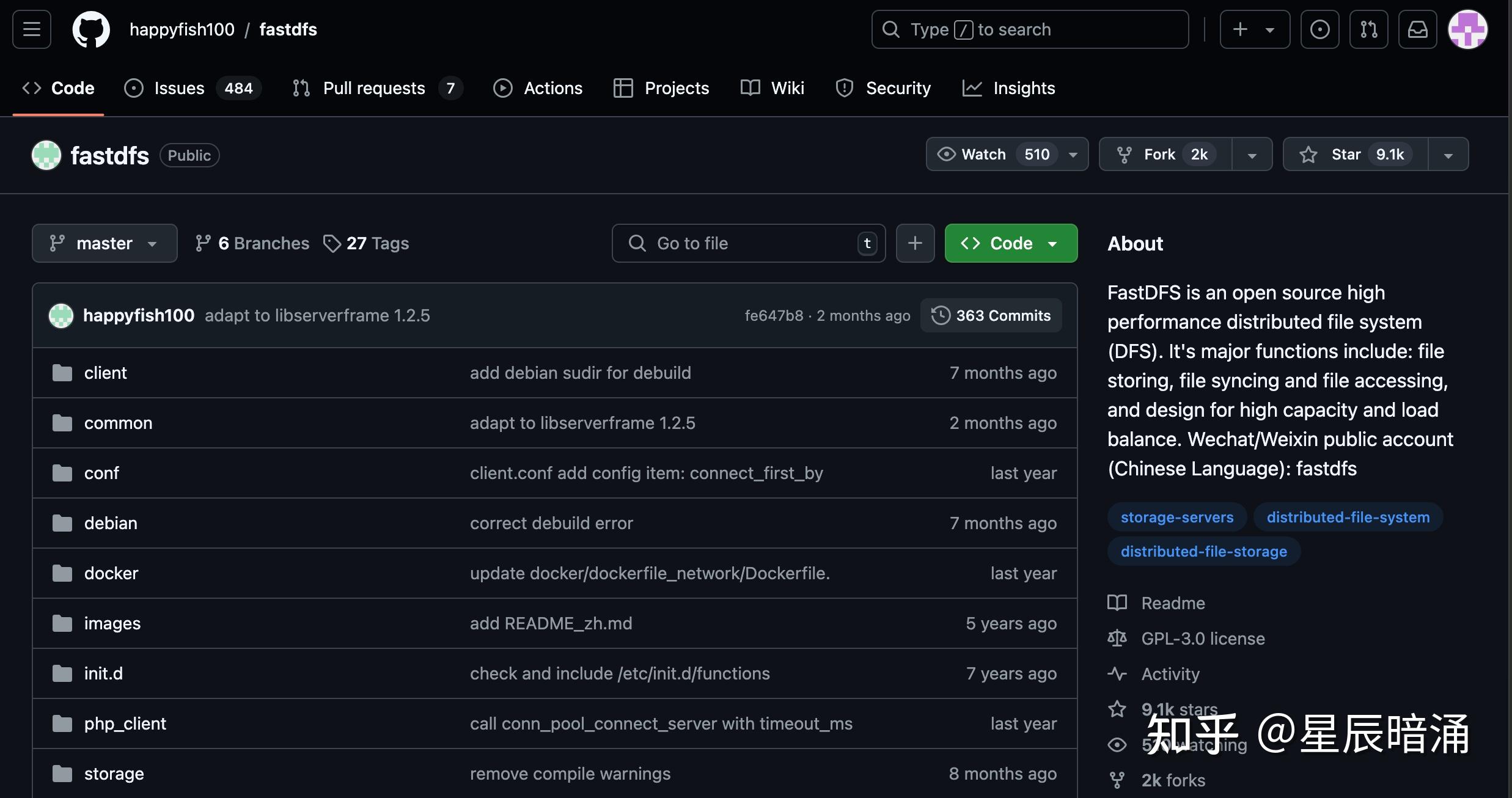The height and width of the screenshot is (798, 1512).
Task: Open the 363 Commits history
Action: coord(991,315)
